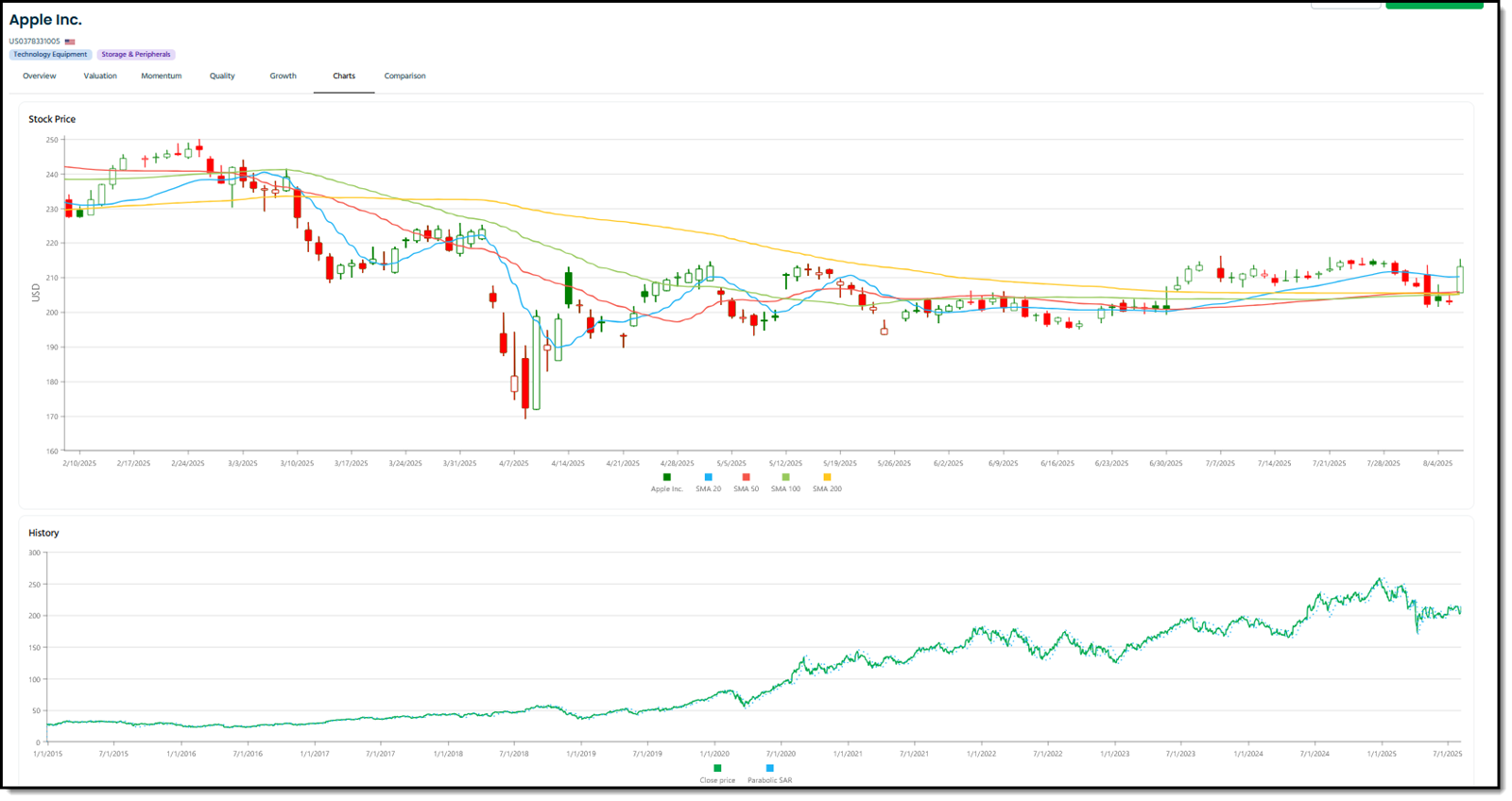Viewport: 1512px width, 801px height.
Task: Toggle the SMA 200 legend series
Action: click(x=827, y=483)
